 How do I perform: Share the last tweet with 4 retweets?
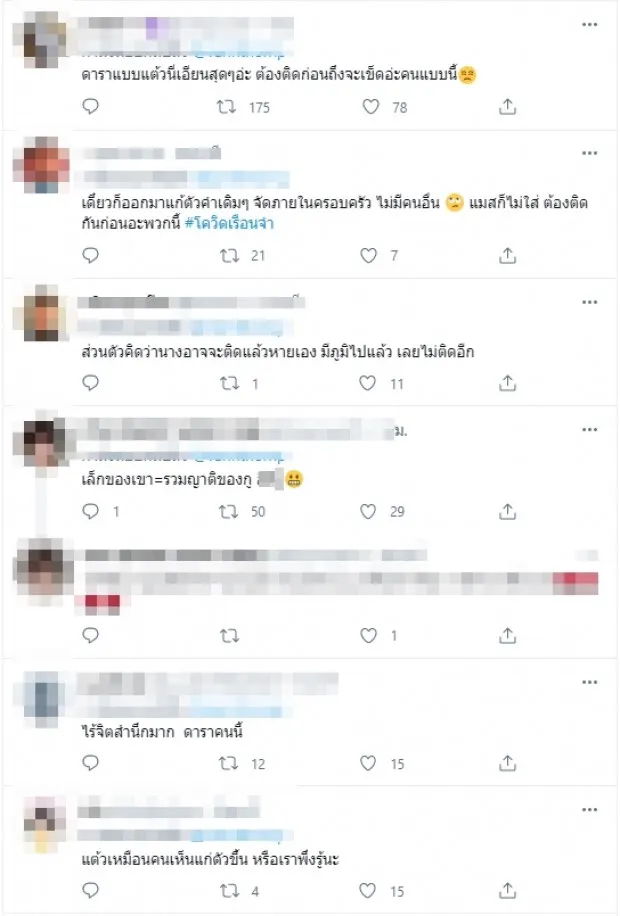pyautogui.click(x=507, y=890)
